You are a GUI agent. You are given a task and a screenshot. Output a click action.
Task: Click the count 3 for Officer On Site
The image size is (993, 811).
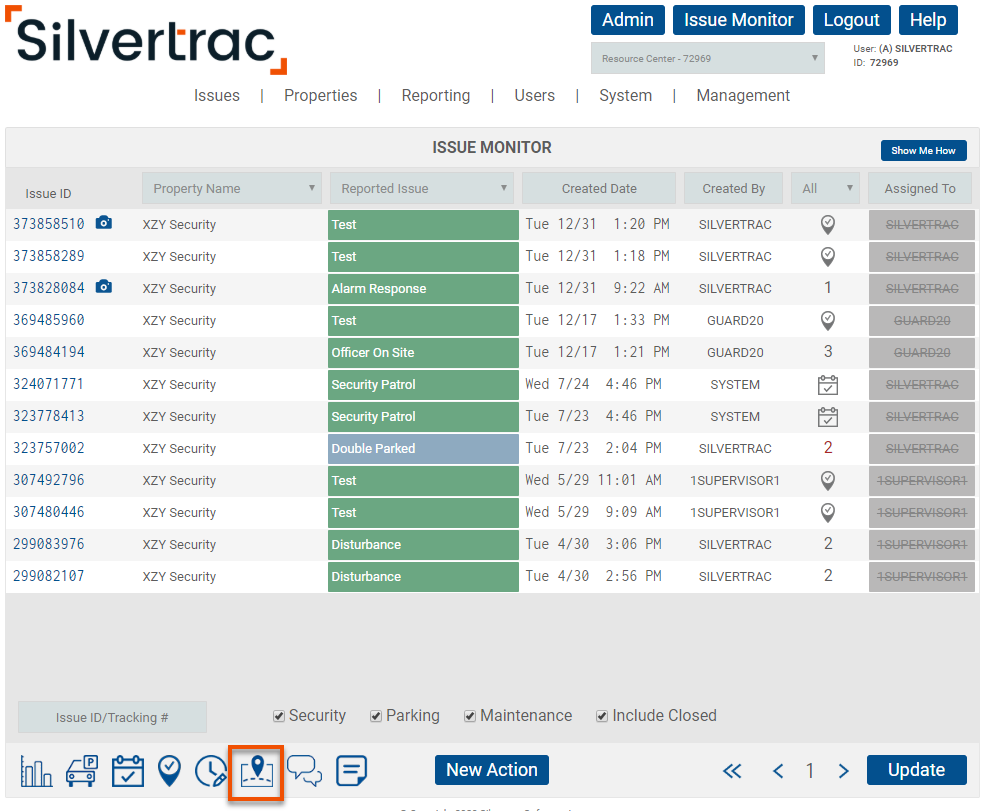click(x=828, y=352)
